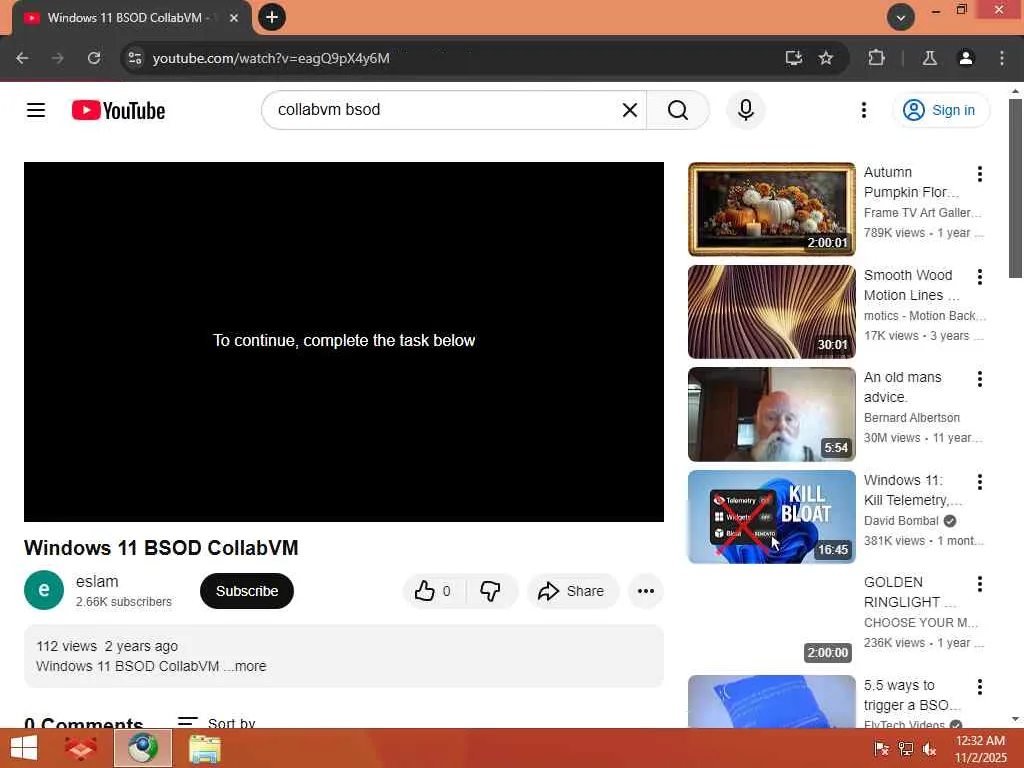The height and width of the screenshot is (768, 1024).
Task: Click the magnifier search button
Action: [678, 110]
